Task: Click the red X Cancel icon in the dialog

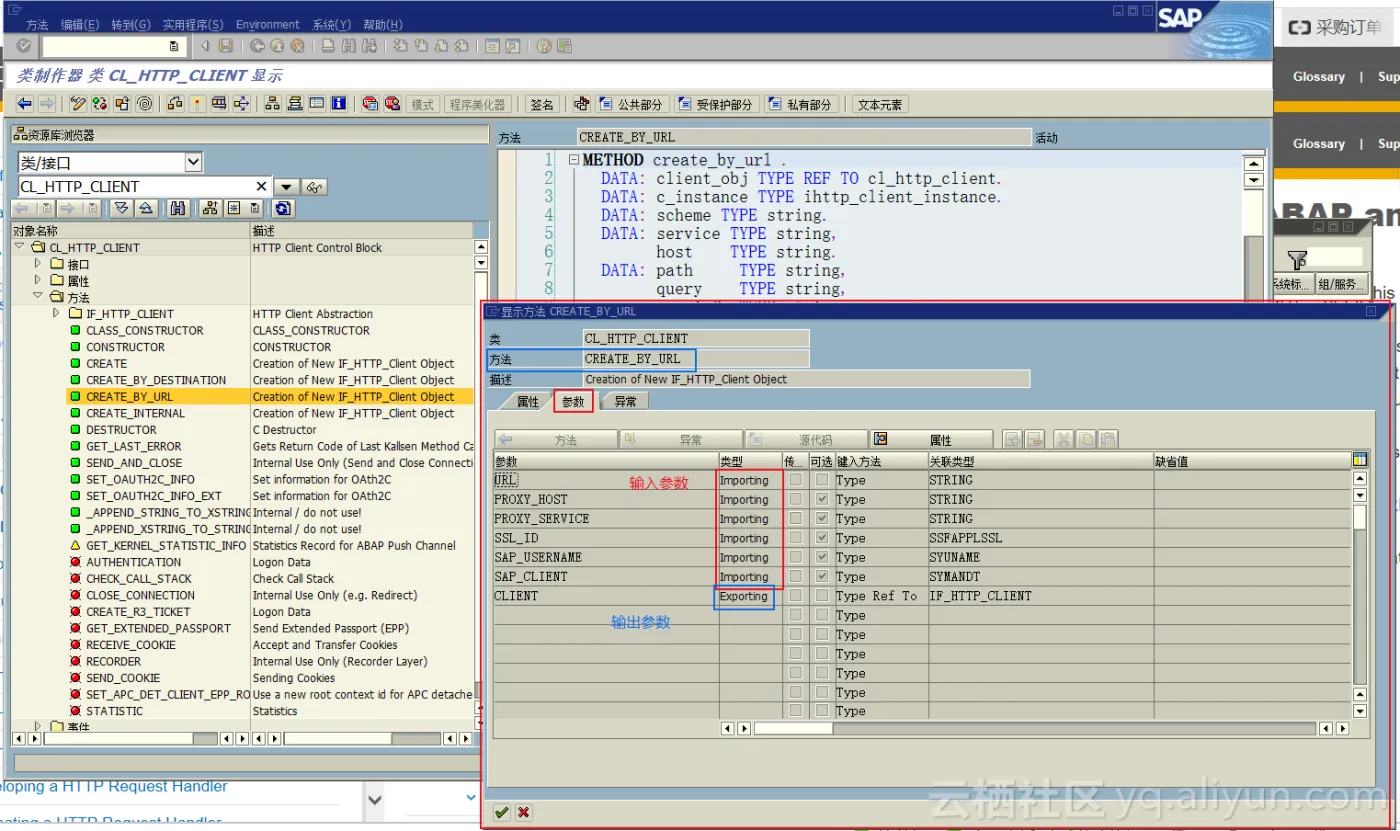Action: [523, 813]
